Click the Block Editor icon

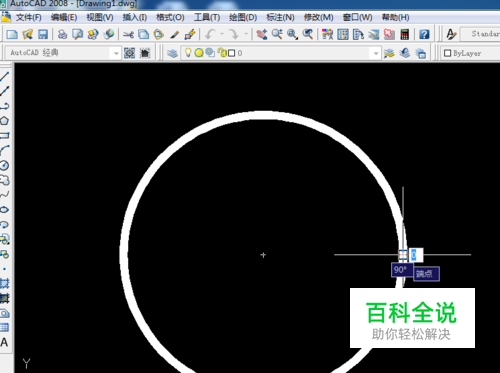coord(190,34)
